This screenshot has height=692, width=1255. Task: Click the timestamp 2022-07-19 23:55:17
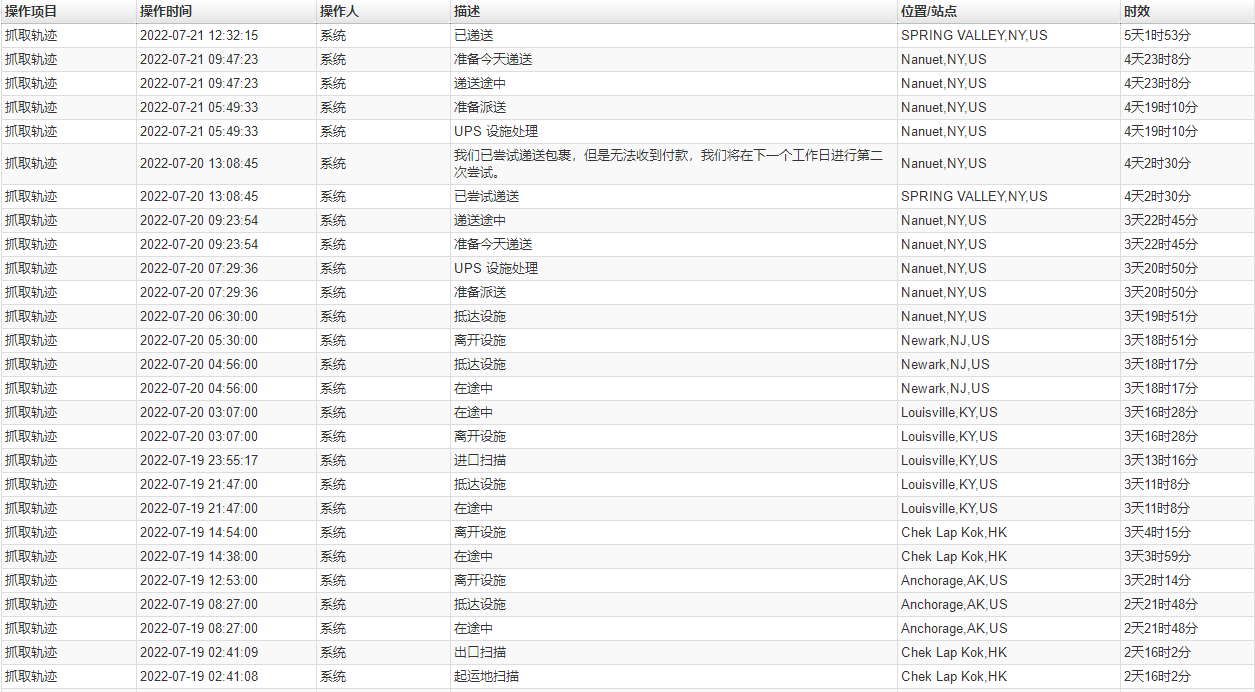click(199, 460)
